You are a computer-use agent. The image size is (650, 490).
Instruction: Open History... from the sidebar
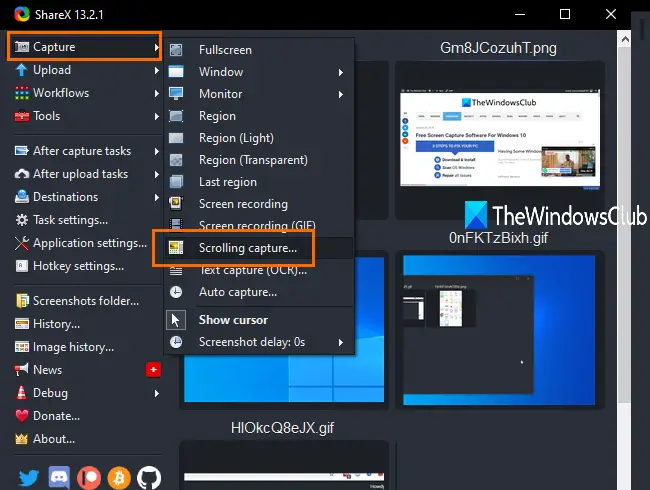point(87,324)
